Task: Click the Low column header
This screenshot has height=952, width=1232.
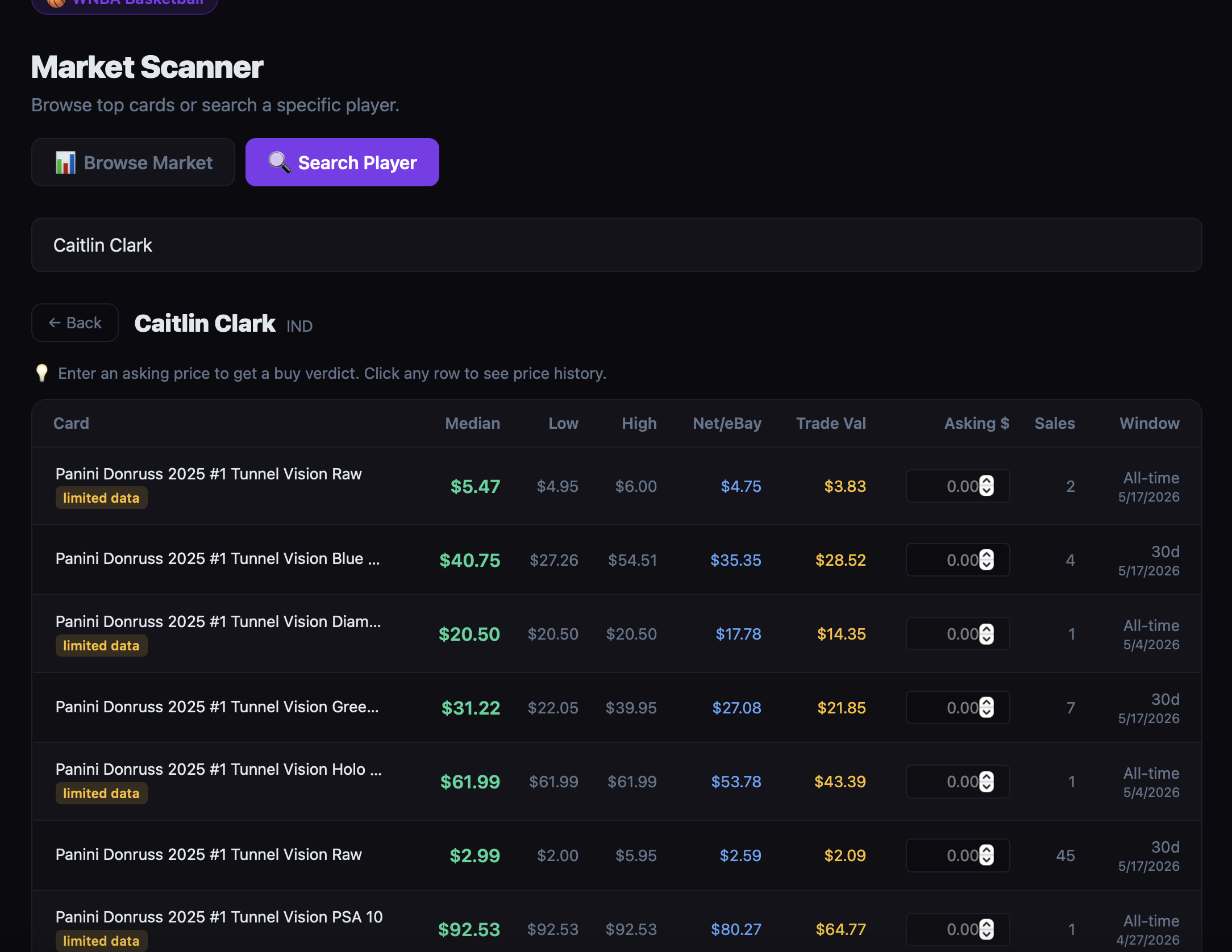Action: coord(563,423)
